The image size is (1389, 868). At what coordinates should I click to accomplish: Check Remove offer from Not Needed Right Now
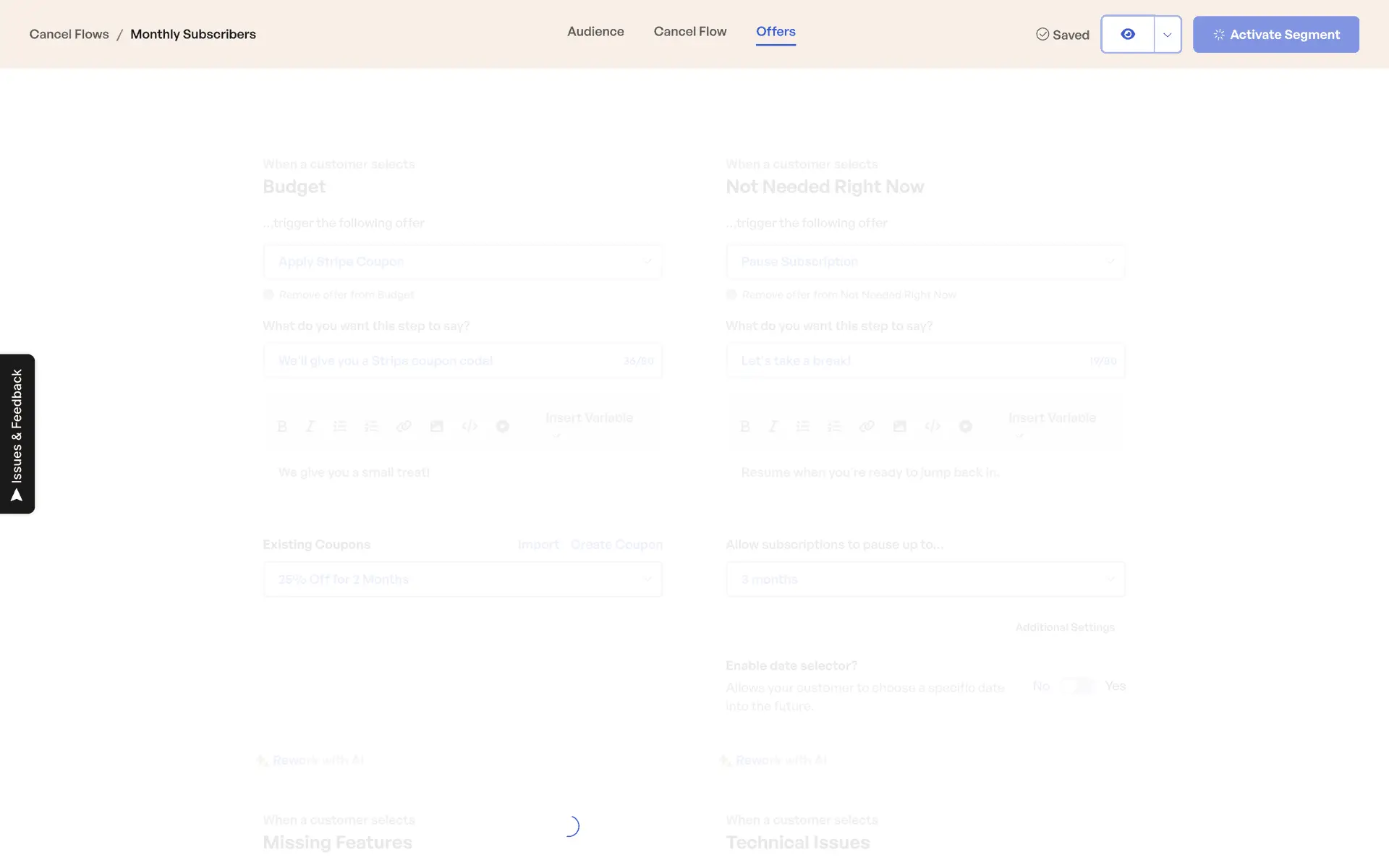tap(731, 294)
